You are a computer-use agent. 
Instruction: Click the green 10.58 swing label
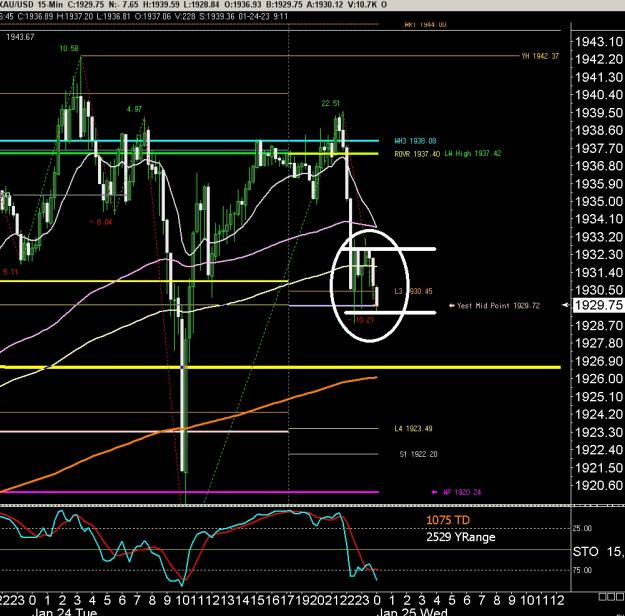point(69,49)
